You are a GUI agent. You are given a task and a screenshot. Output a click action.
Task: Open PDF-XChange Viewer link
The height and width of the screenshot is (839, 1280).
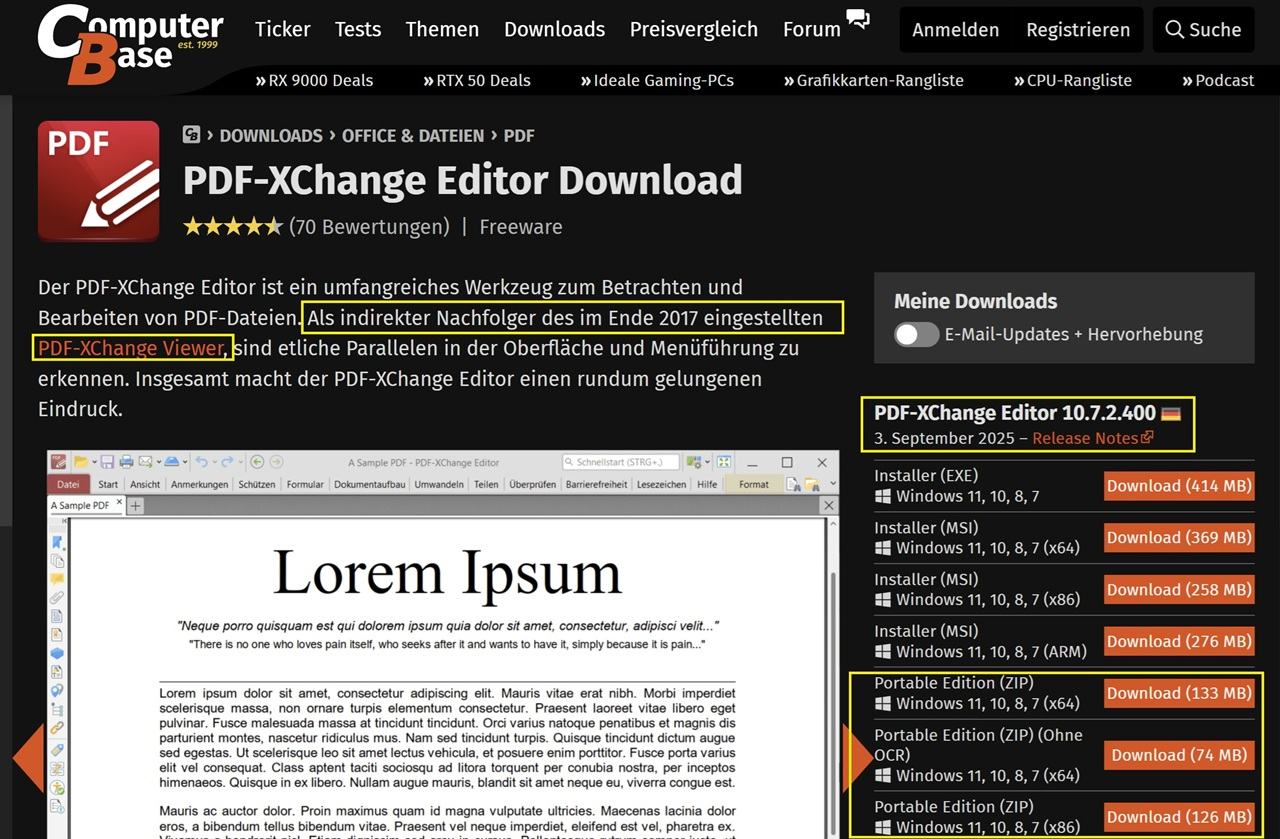point(130,348)
